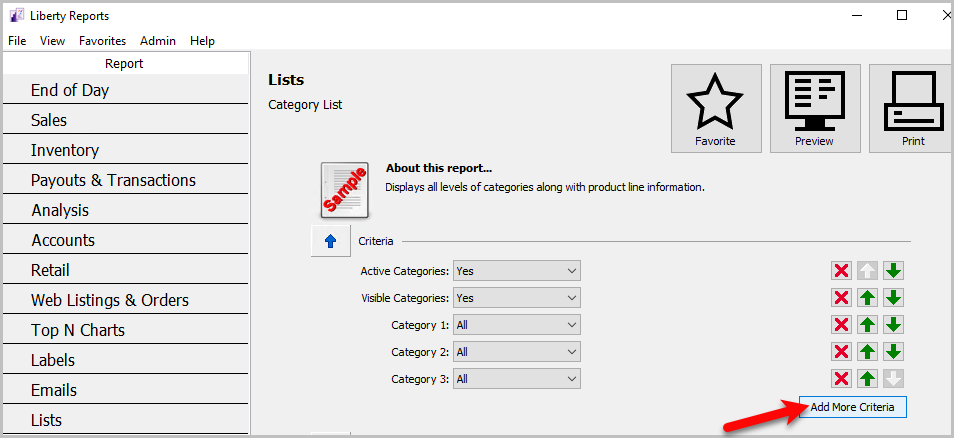Click the Report column header

[125, 63]
